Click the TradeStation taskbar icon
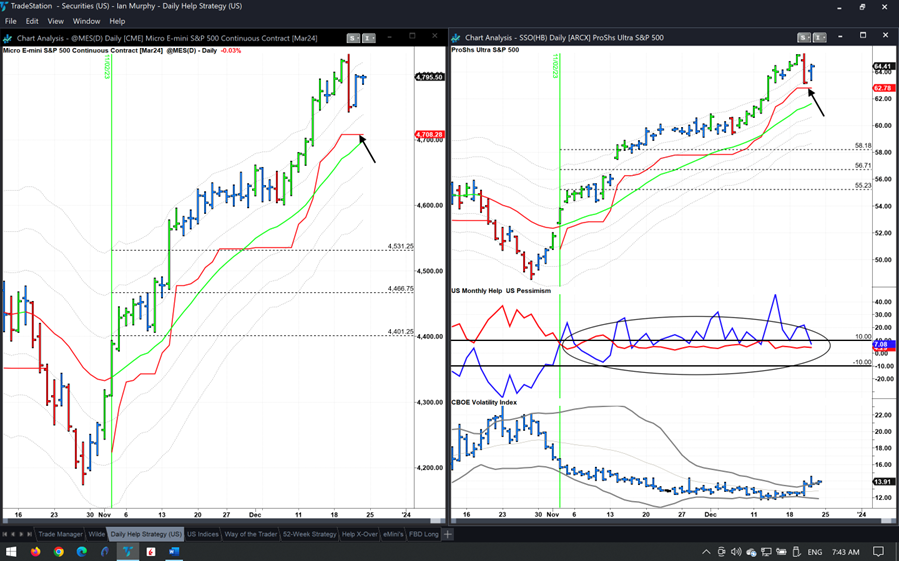Viewport: 899px width, 561px height. tap(127, 552)
